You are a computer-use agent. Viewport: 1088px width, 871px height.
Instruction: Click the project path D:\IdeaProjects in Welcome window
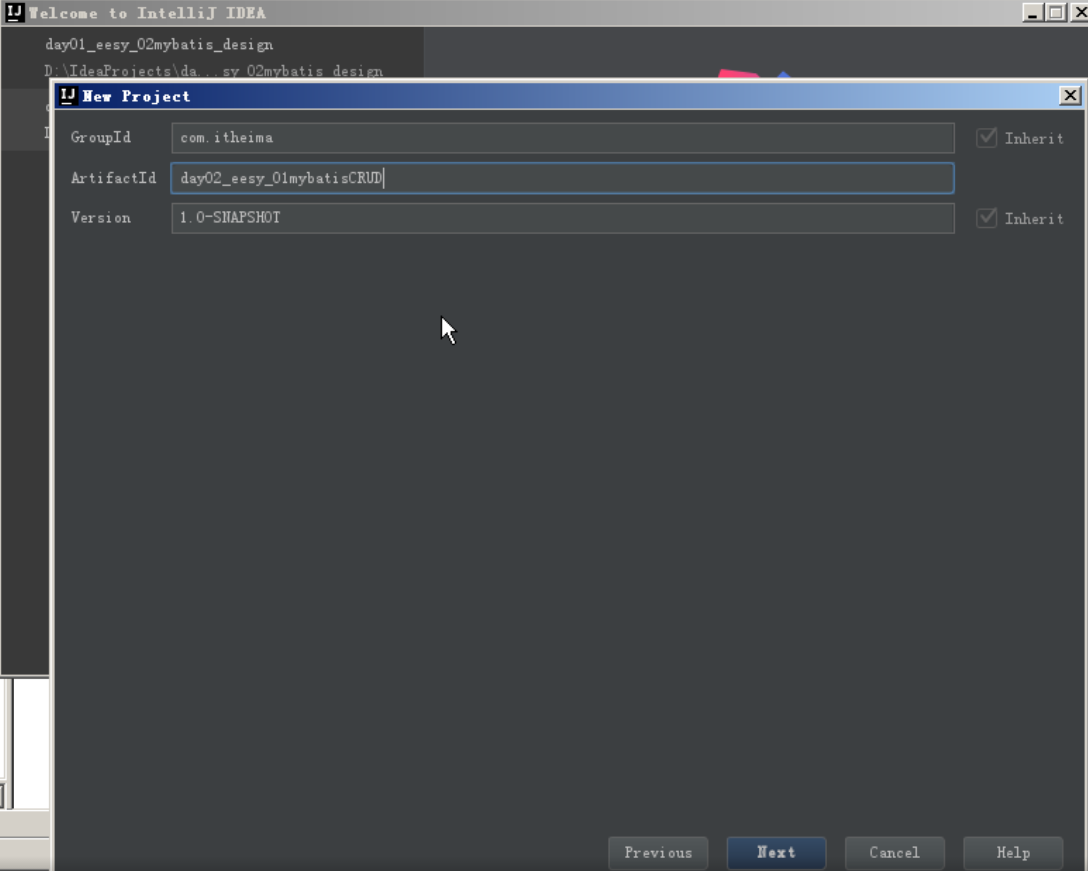tap(214, 71)
